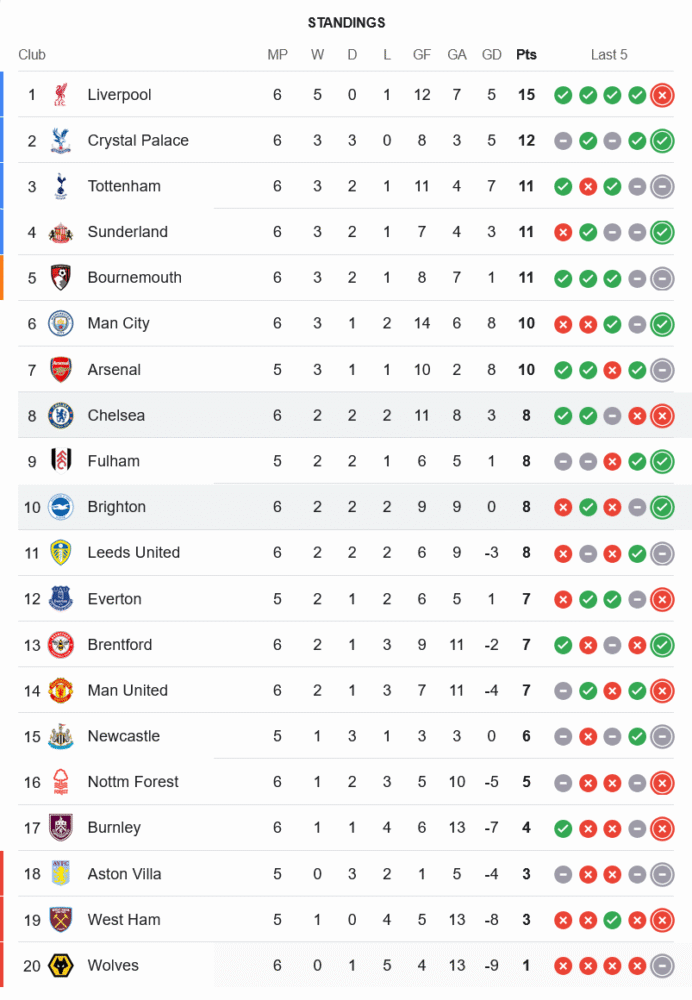The height and width of the screenshot is (1000, 692).
Task: Click Crystal Palace's latest win result icon
Action: (661, 141)
